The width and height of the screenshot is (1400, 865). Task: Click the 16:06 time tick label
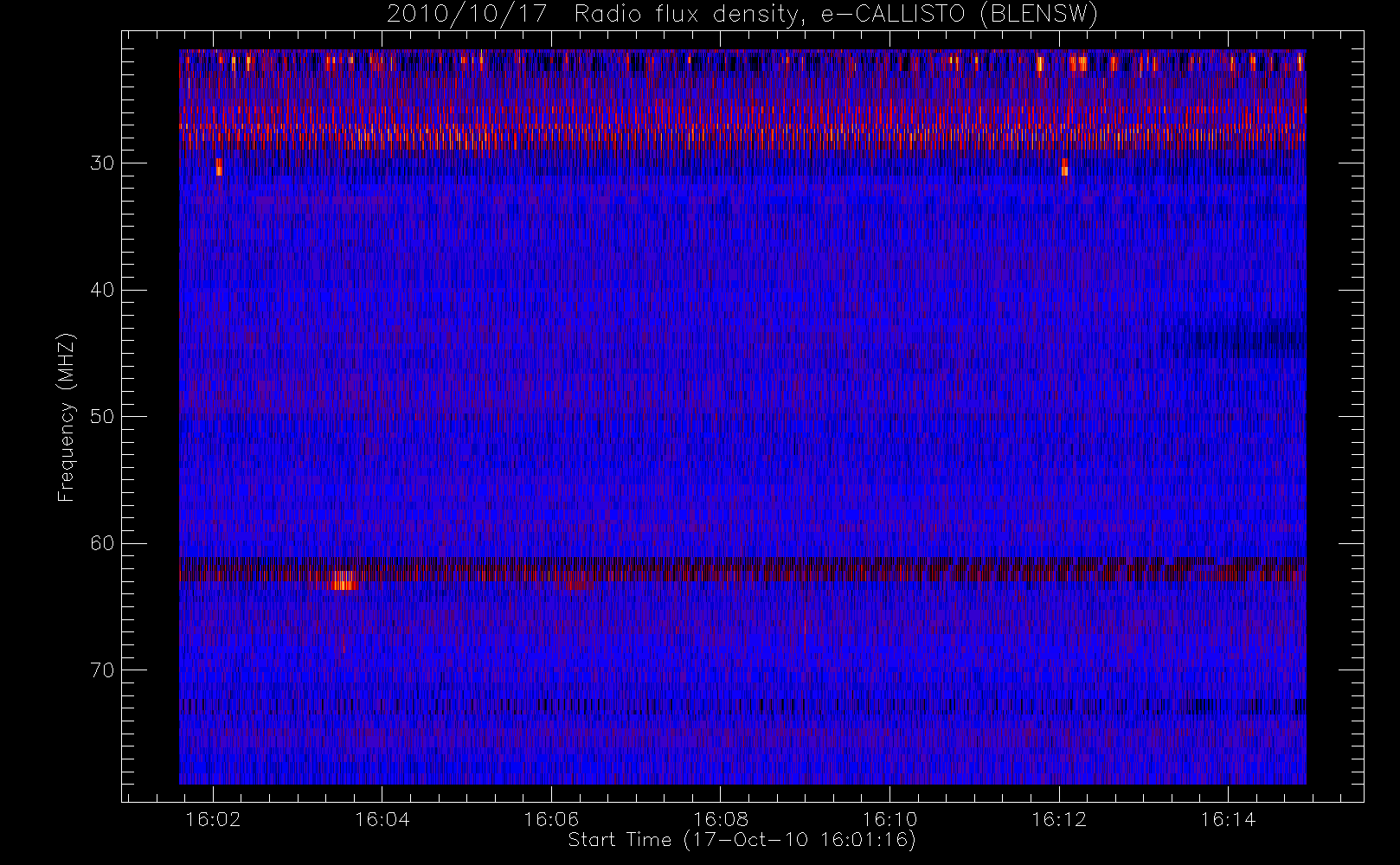pos(551,819)
